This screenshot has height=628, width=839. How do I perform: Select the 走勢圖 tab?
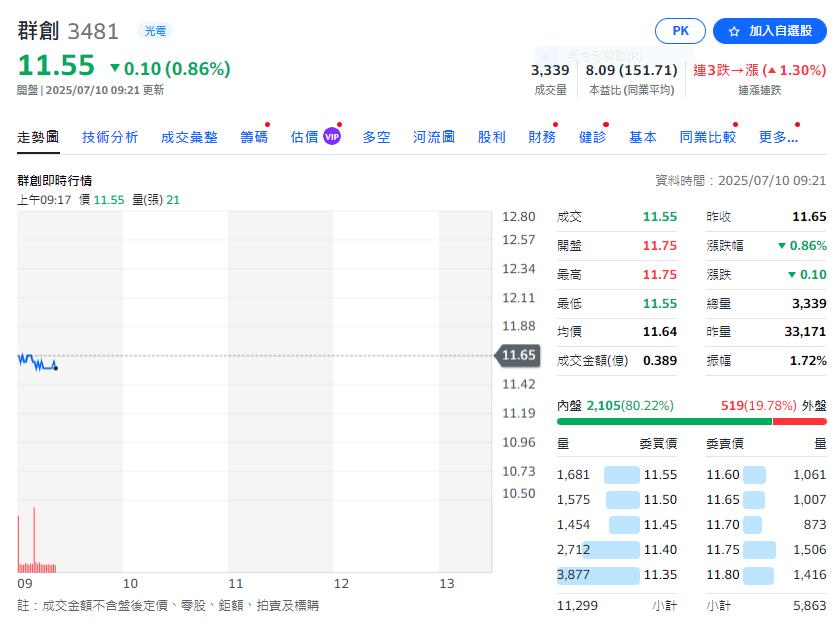pos(38,137)
